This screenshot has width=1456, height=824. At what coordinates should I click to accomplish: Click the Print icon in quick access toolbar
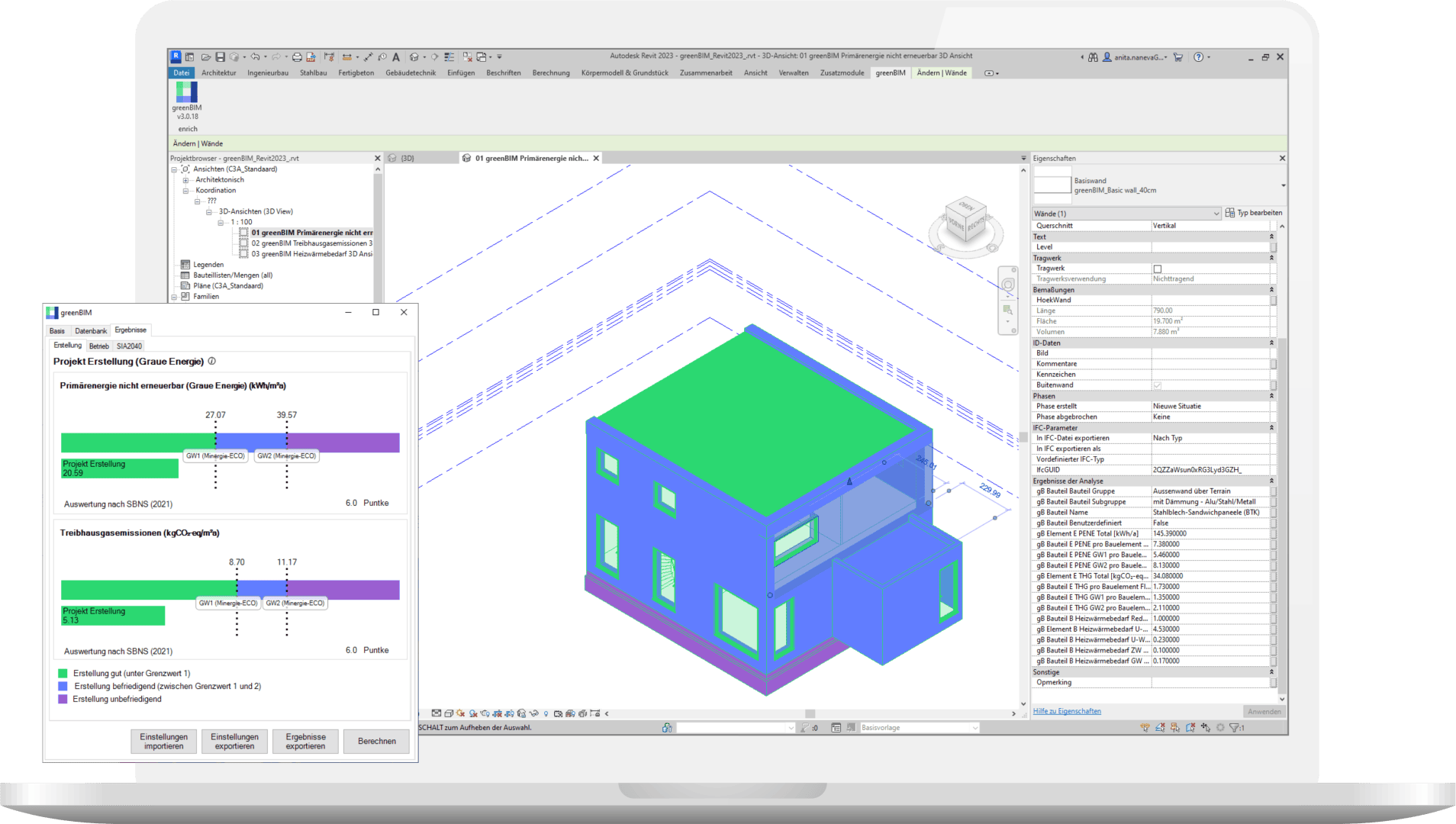point(297,57)
